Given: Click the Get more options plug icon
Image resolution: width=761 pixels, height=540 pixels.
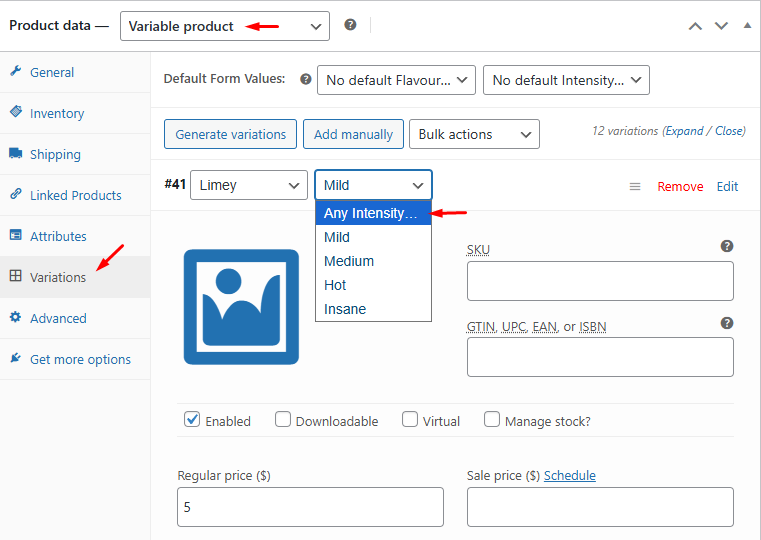Looking at the screenshot, I should coord(16,358).
